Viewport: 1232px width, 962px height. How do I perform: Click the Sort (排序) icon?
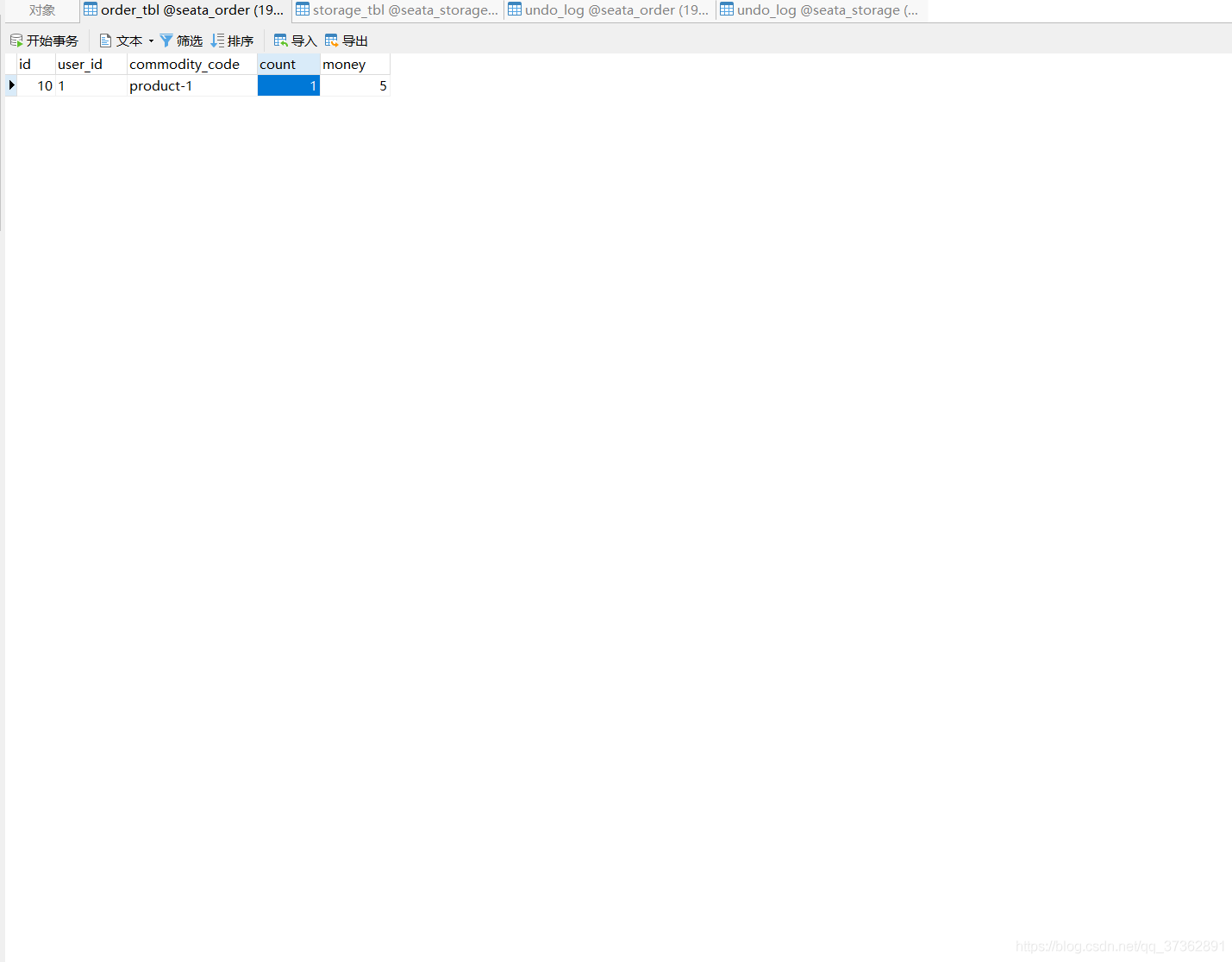click(217, 41)
